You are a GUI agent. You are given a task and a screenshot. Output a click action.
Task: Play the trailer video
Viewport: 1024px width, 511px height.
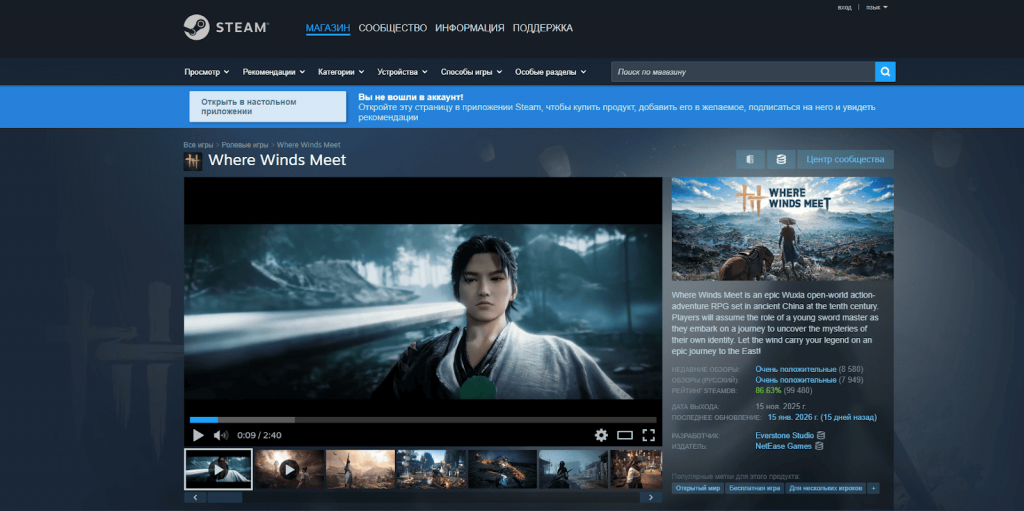point(198,435)
